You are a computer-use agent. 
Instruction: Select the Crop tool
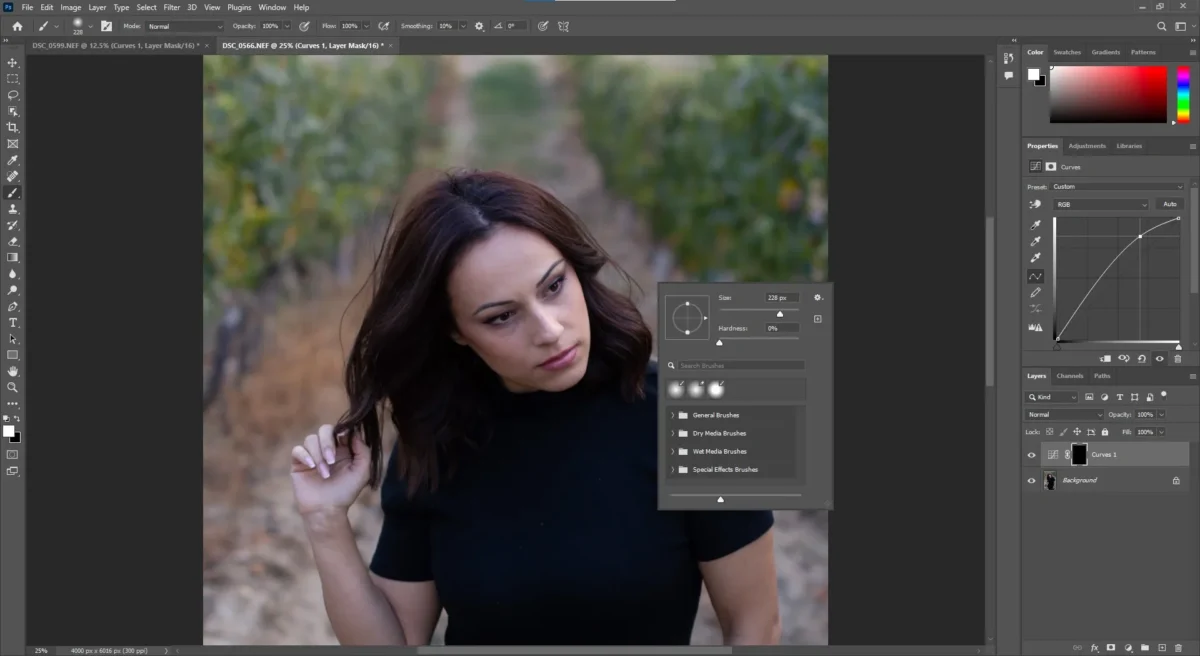click(x=13, y=127)
